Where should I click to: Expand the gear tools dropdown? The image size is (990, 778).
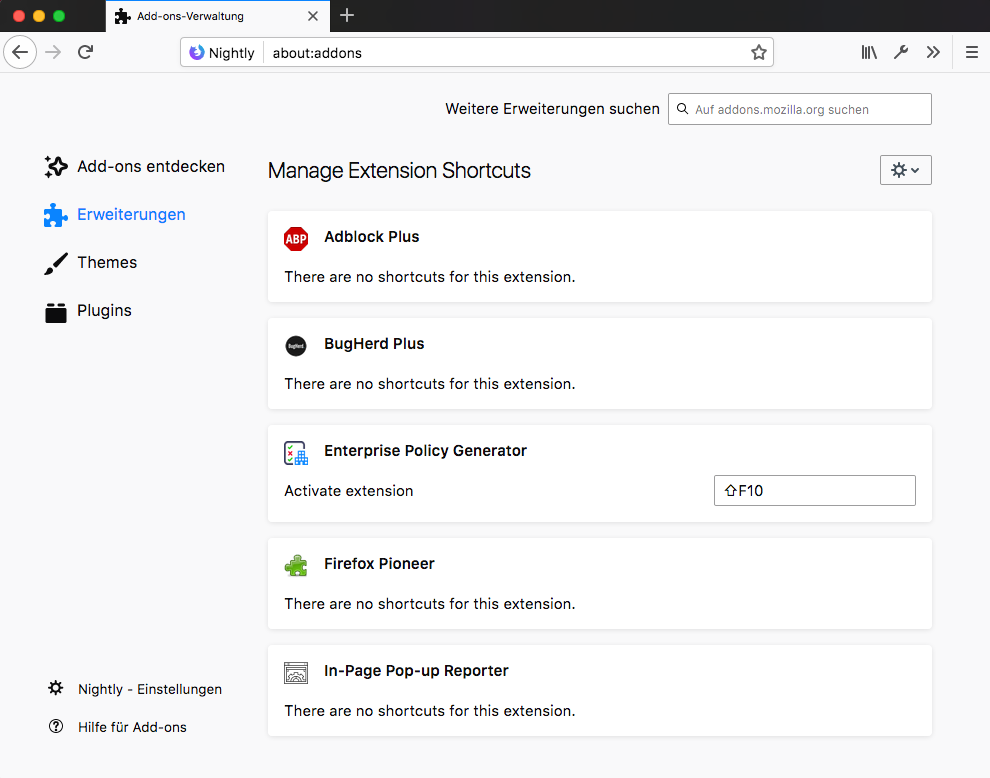point(905,170)
